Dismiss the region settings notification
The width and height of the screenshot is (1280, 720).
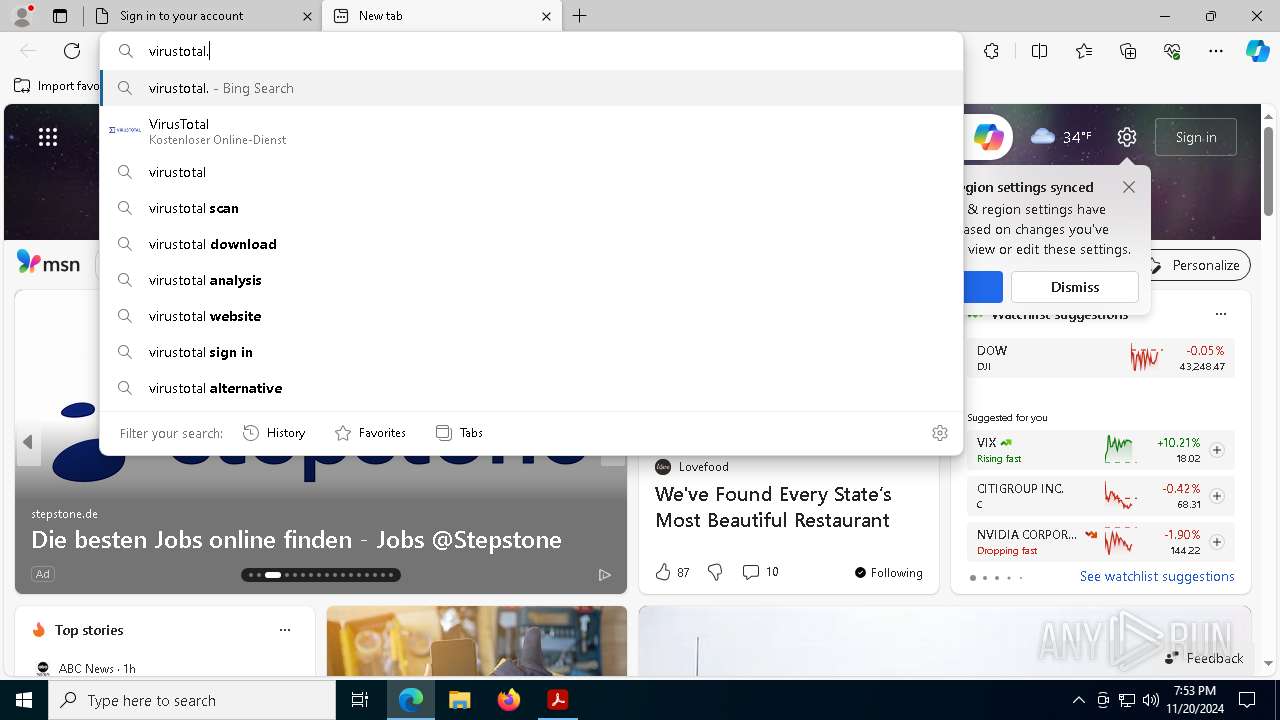[x=1075, y=287]
